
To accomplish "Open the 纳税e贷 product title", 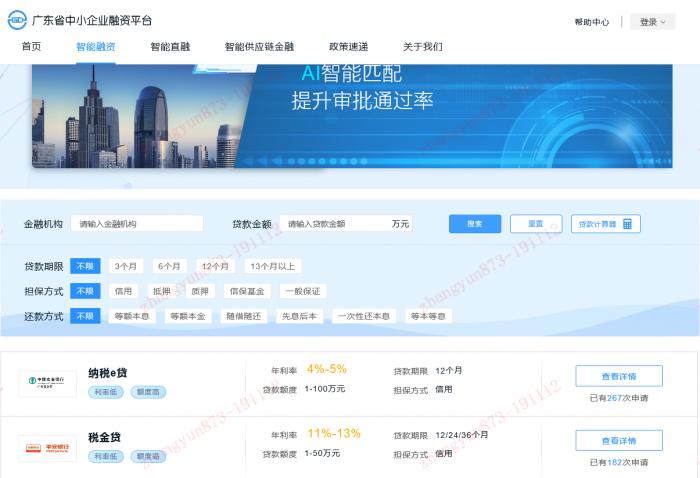I will point(108,373).
